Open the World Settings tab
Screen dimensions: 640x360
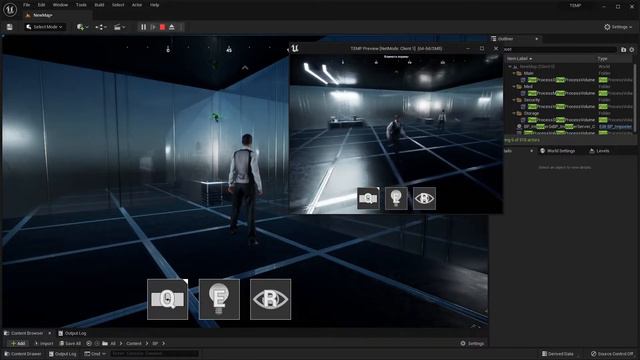(x=558, y=151)
